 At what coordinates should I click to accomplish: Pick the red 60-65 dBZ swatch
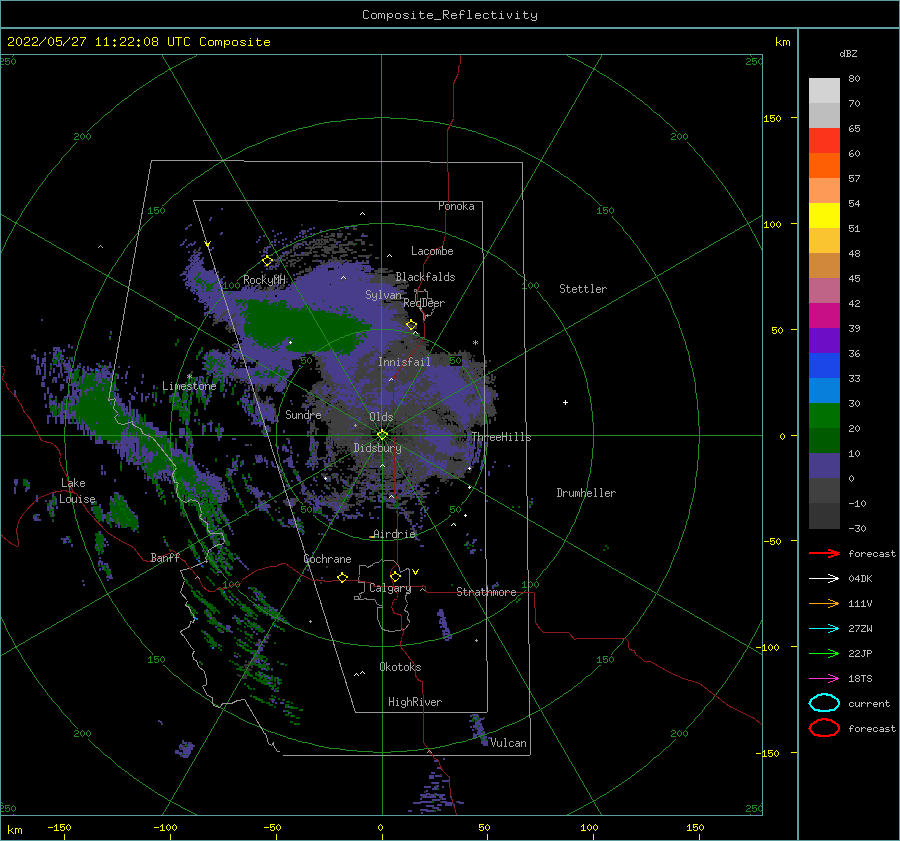pos(824,141)
